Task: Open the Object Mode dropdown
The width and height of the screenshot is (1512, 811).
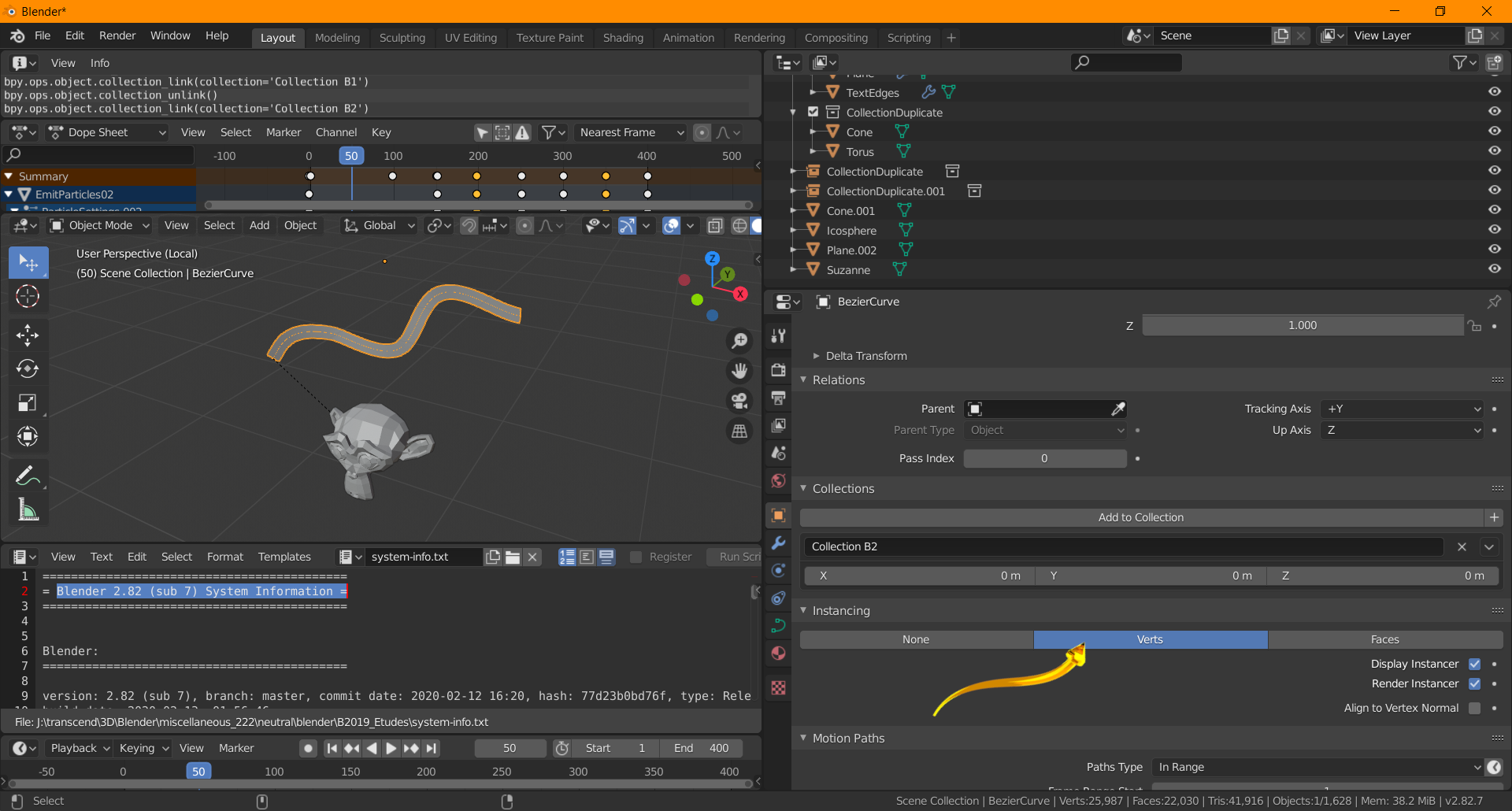Action: [99, 225]
